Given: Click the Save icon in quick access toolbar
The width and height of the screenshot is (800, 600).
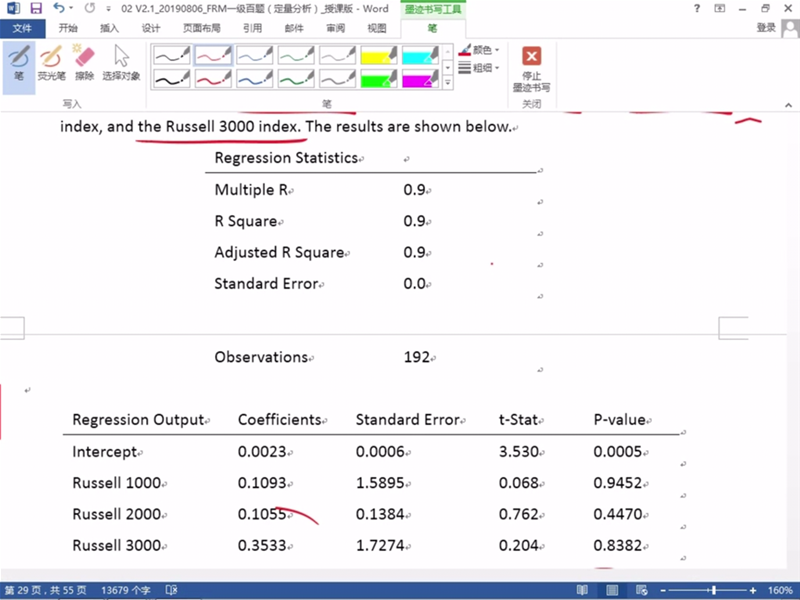Looking at the screenshot, I should click(35, 8).
